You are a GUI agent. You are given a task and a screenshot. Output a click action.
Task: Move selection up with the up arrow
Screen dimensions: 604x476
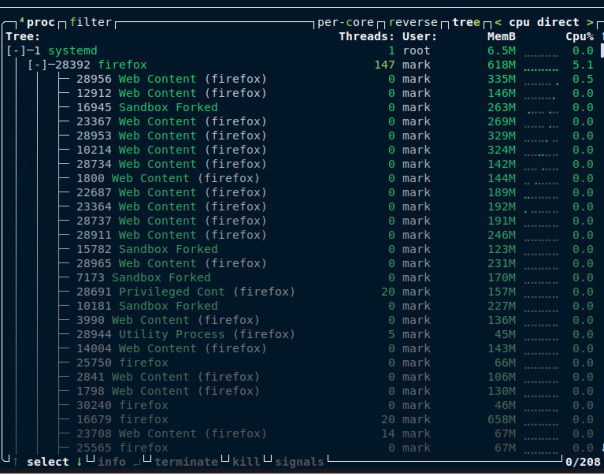pyautogui.click(x=16, y=461)
